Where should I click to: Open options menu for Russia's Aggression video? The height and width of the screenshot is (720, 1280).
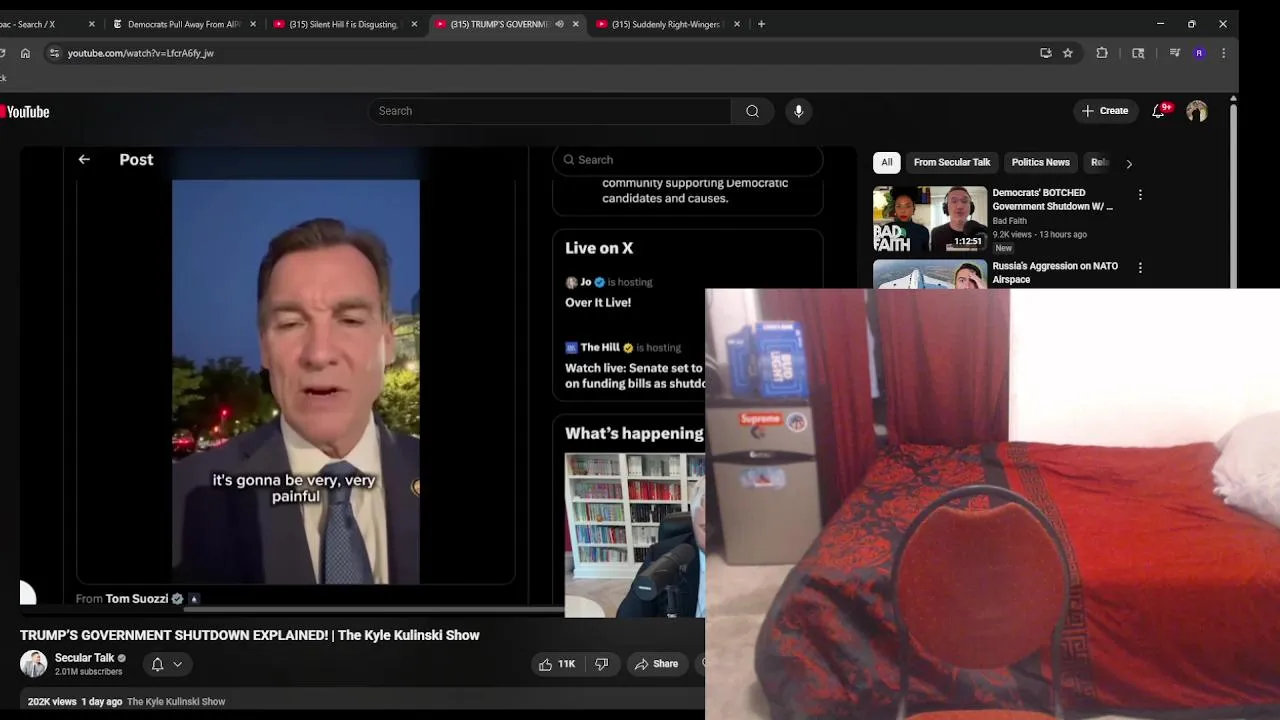1140,268
